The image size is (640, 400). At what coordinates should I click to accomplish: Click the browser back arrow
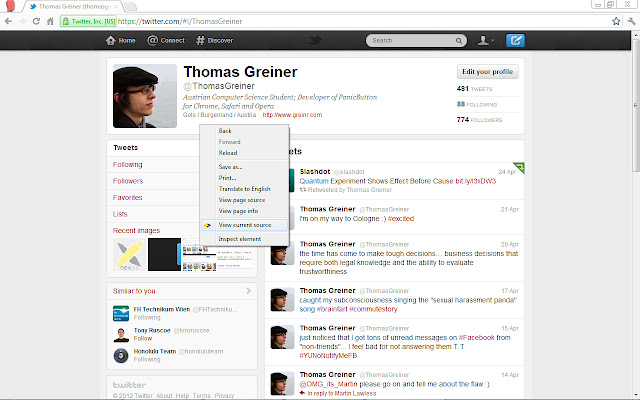click(12, 20)
